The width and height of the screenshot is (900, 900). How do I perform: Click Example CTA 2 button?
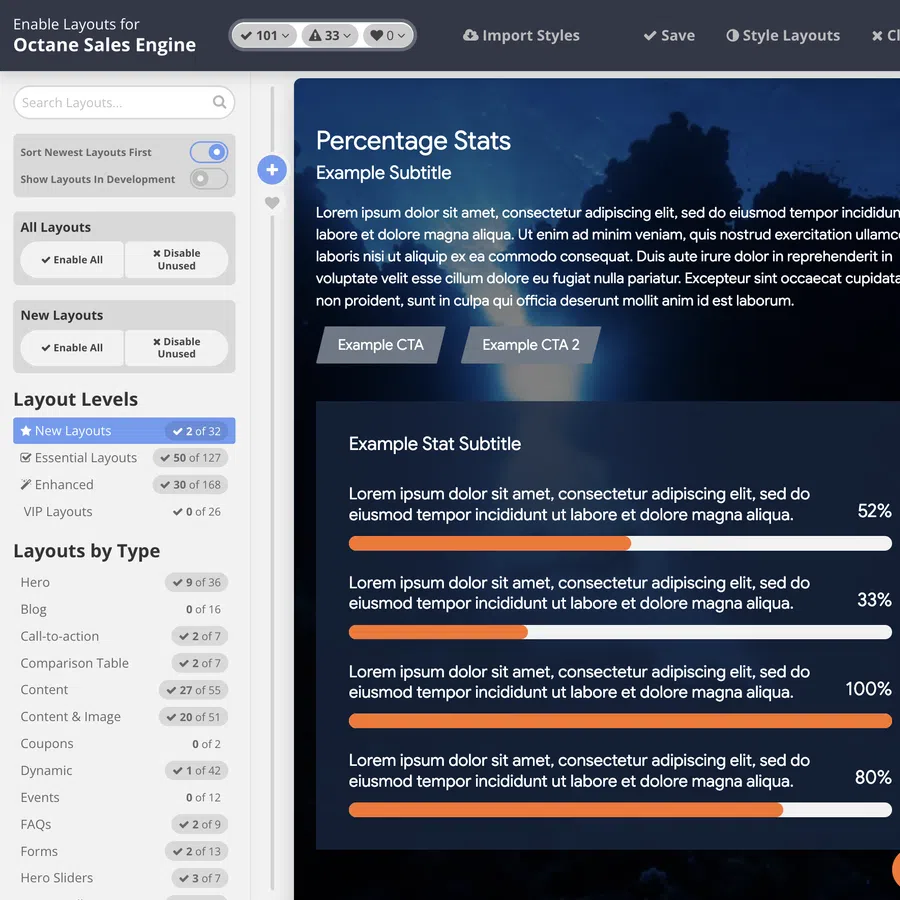point(531,345)
